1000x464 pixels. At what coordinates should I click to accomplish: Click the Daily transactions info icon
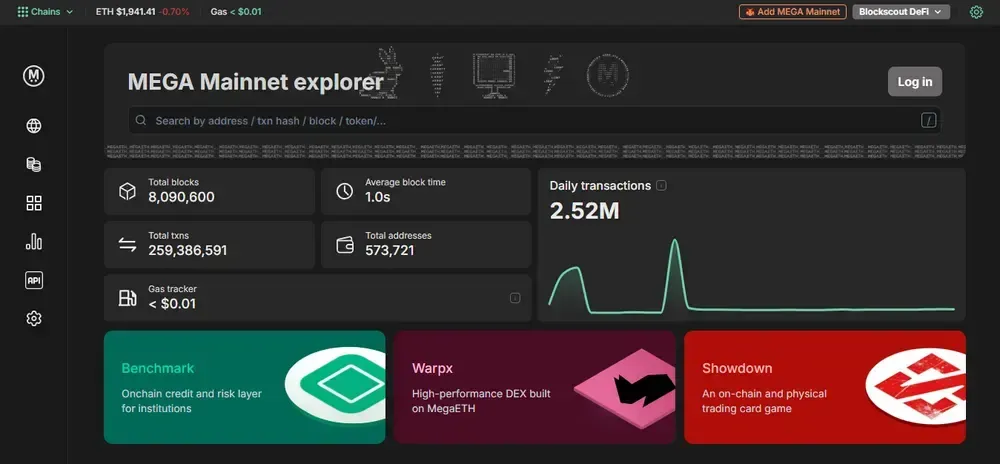661,185
